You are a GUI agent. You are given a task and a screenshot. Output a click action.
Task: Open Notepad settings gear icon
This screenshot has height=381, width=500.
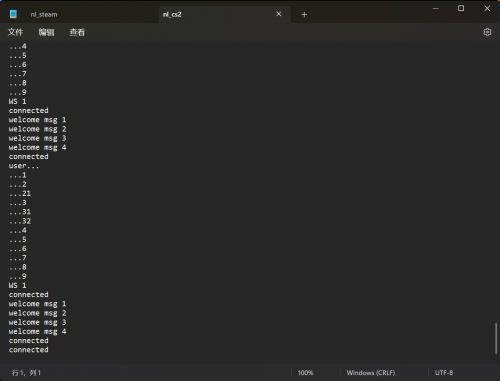pos(487,32)
